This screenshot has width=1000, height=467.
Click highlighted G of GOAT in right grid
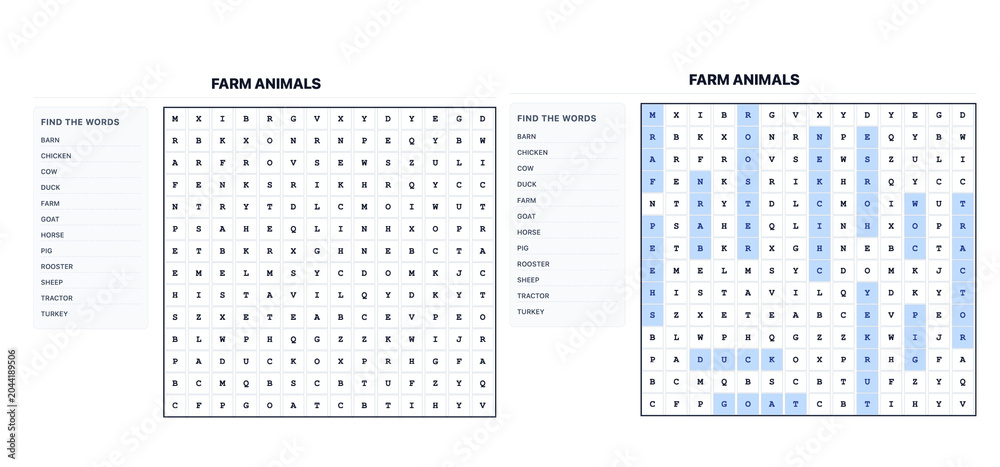point(724,404)
